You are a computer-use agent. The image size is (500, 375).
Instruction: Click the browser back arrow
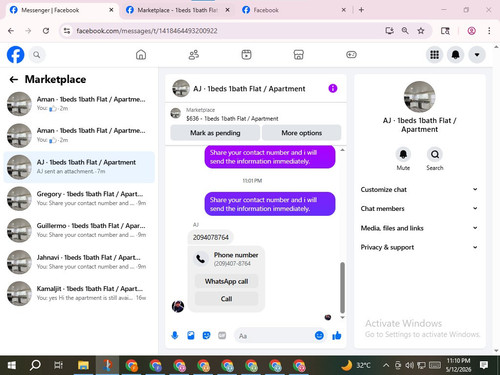(x=11, y=31)
